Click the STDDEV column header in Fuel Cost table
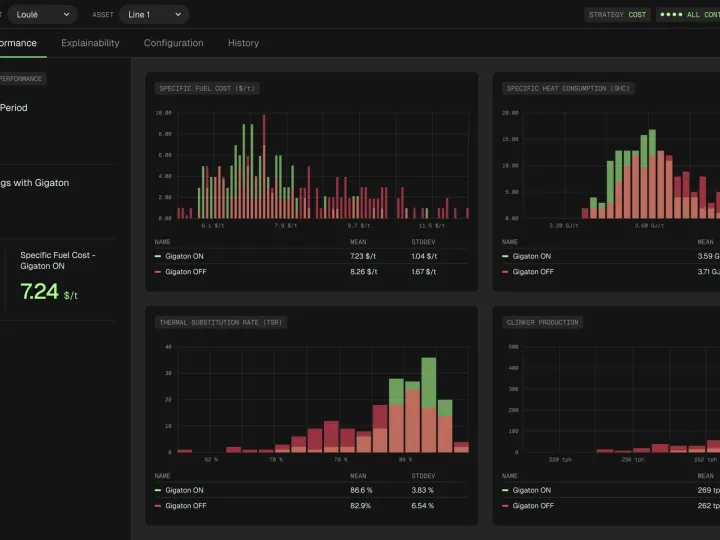The width and height of the screenshot is (720, 540). [x=423, y=242]
